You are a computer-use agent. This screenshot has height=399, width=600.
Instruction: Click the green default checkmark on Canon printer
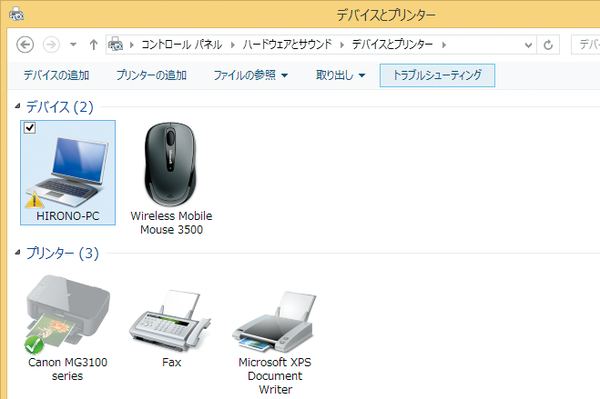tap(34, 345)
